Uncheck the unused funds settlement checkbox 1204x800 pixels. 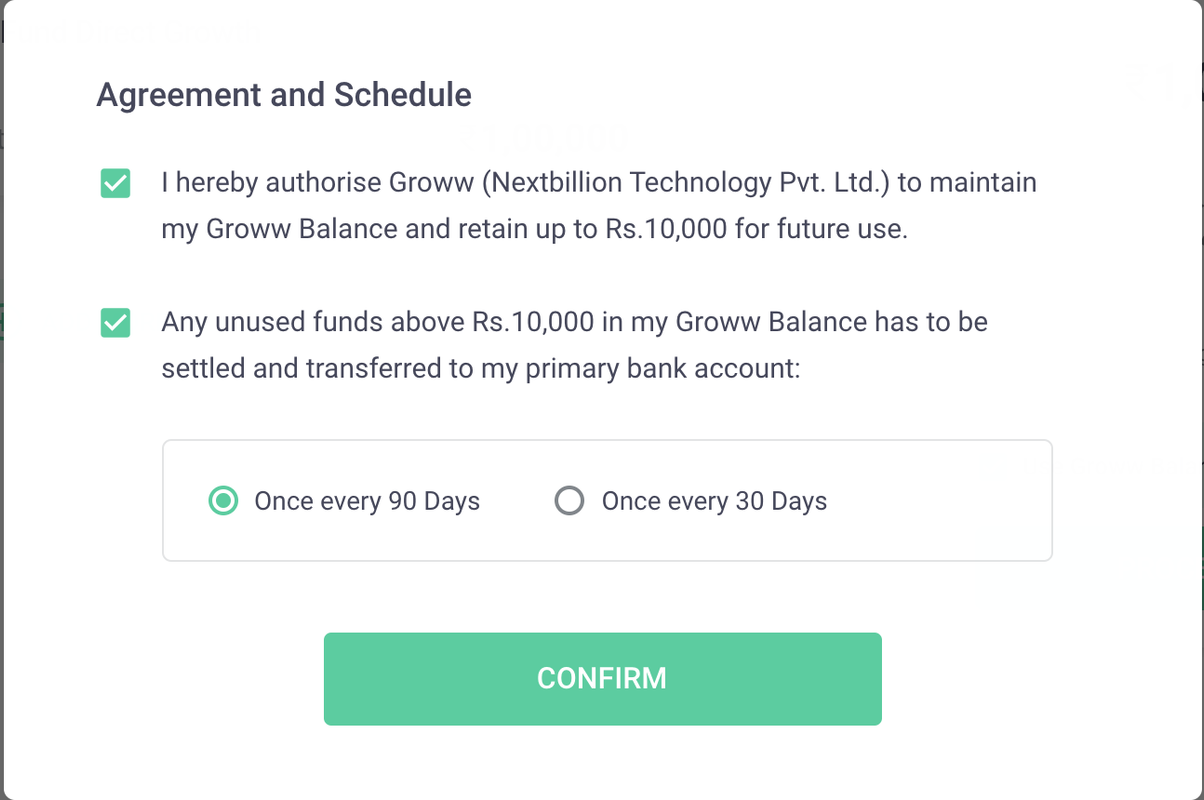pos(116,323)
